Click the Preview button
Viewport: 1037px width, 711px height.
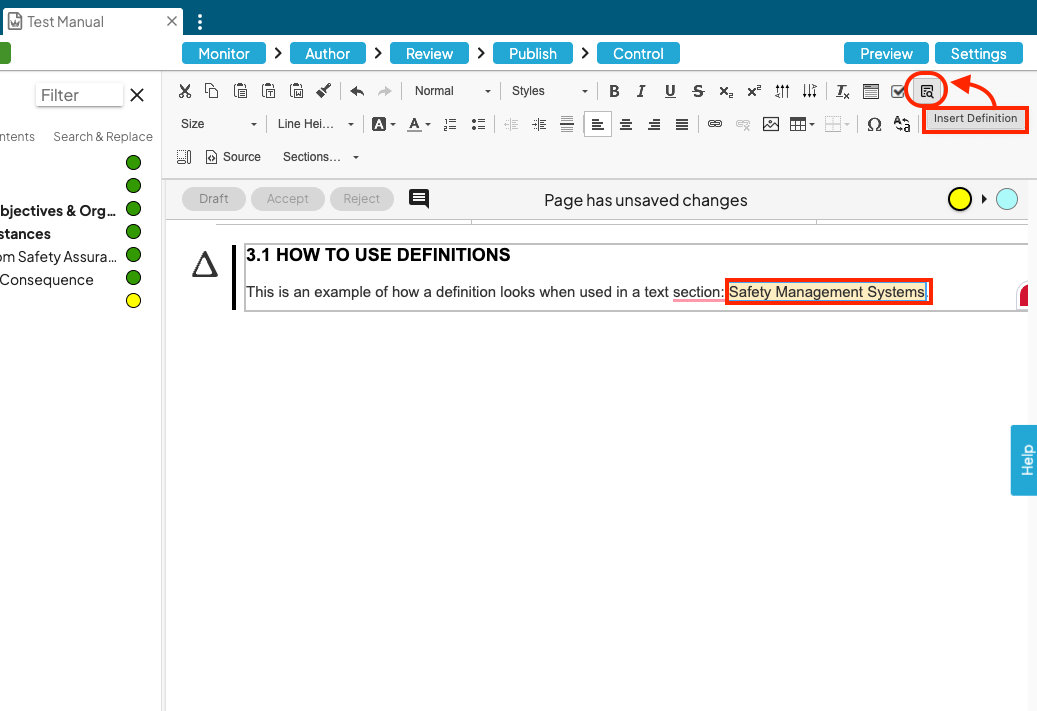[886, 54]
